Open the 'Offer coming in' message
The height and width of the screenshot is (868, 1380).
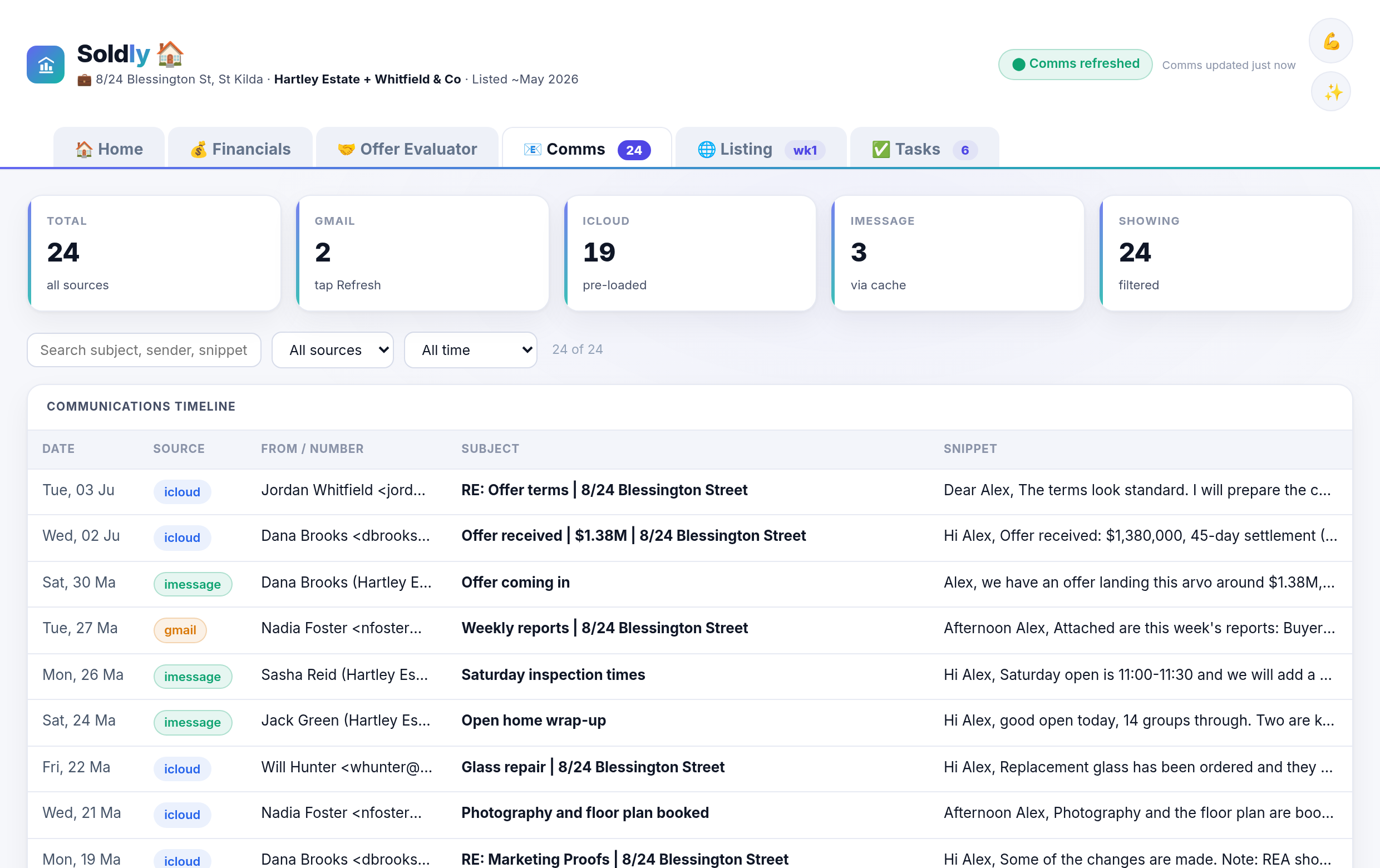coord(515,583)
